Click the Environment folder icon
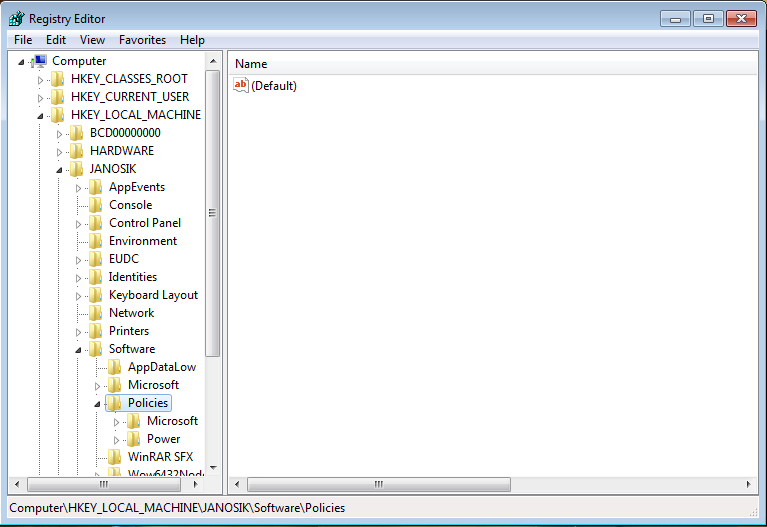The height and width of the screenshot is (527, 767). 96,241
